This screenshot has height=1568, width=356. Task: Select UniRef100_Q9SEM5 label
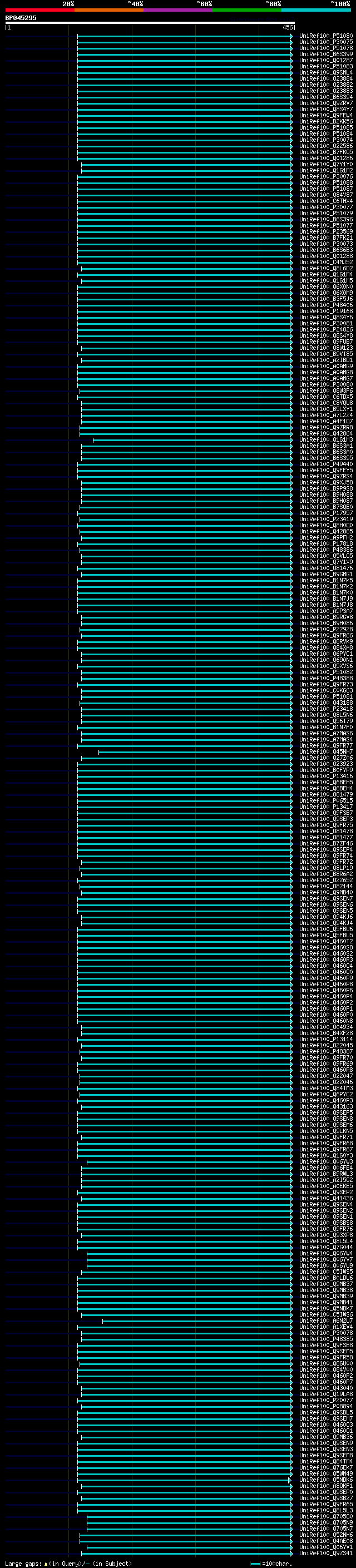tap(325, 1351)
